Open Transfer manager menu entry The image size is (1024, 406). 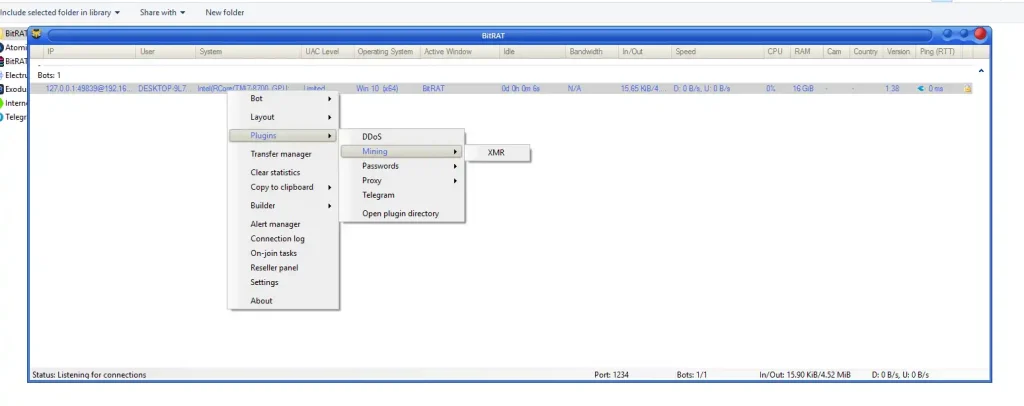click(280, 154)
